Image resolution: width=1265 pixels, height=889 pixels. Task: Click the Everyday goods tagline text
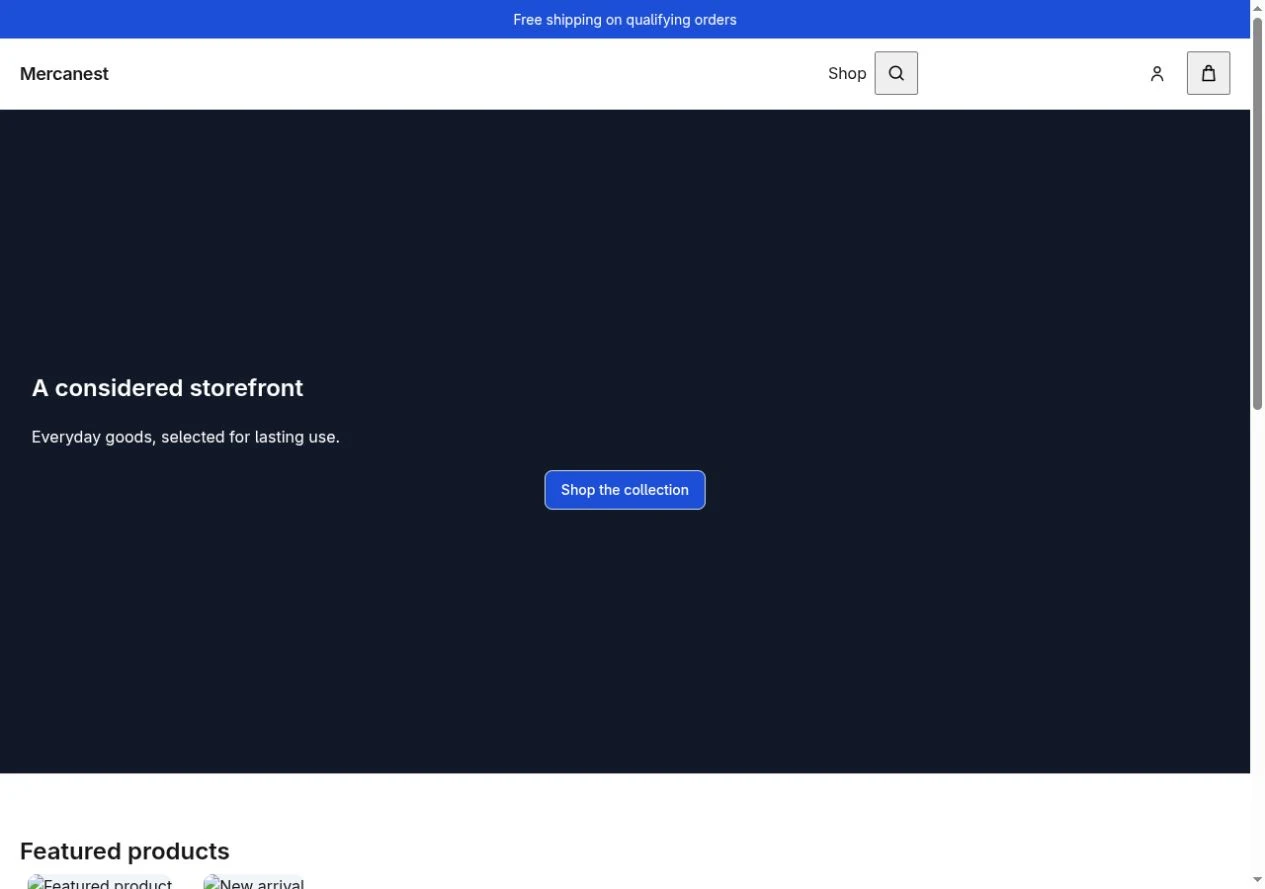(x=186, y=437)
